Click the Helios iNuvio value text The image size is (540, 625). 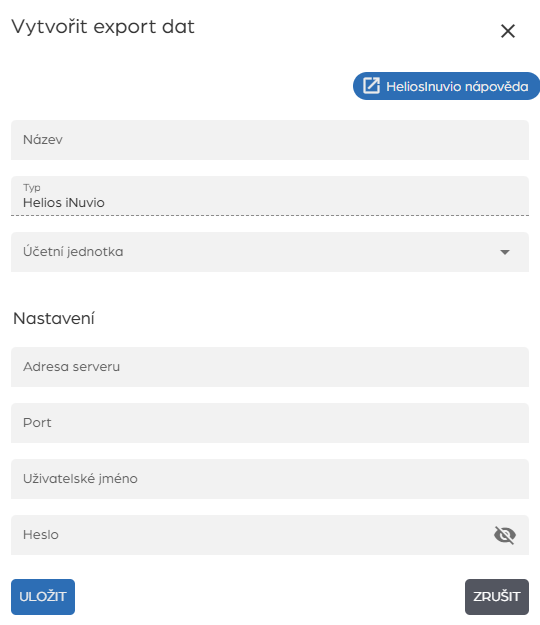coord(64,203)
